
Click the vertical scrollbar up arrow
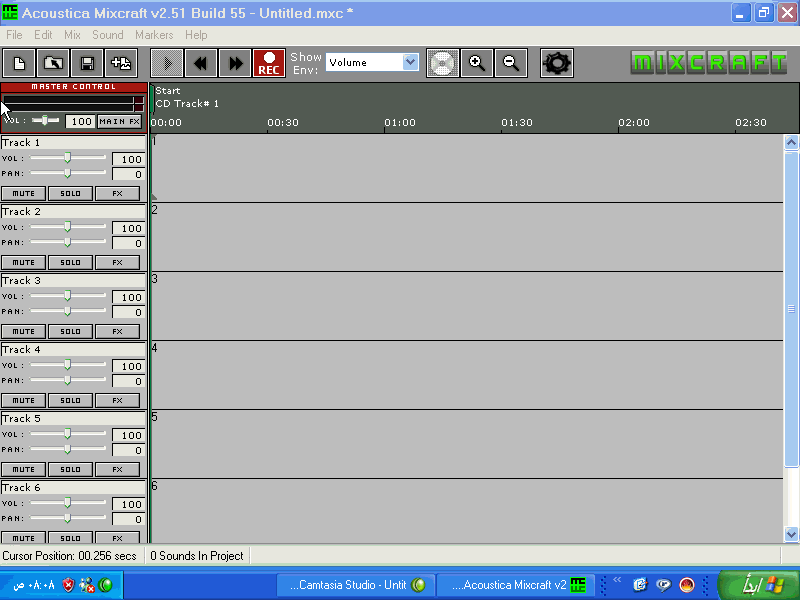click(791, 142)
